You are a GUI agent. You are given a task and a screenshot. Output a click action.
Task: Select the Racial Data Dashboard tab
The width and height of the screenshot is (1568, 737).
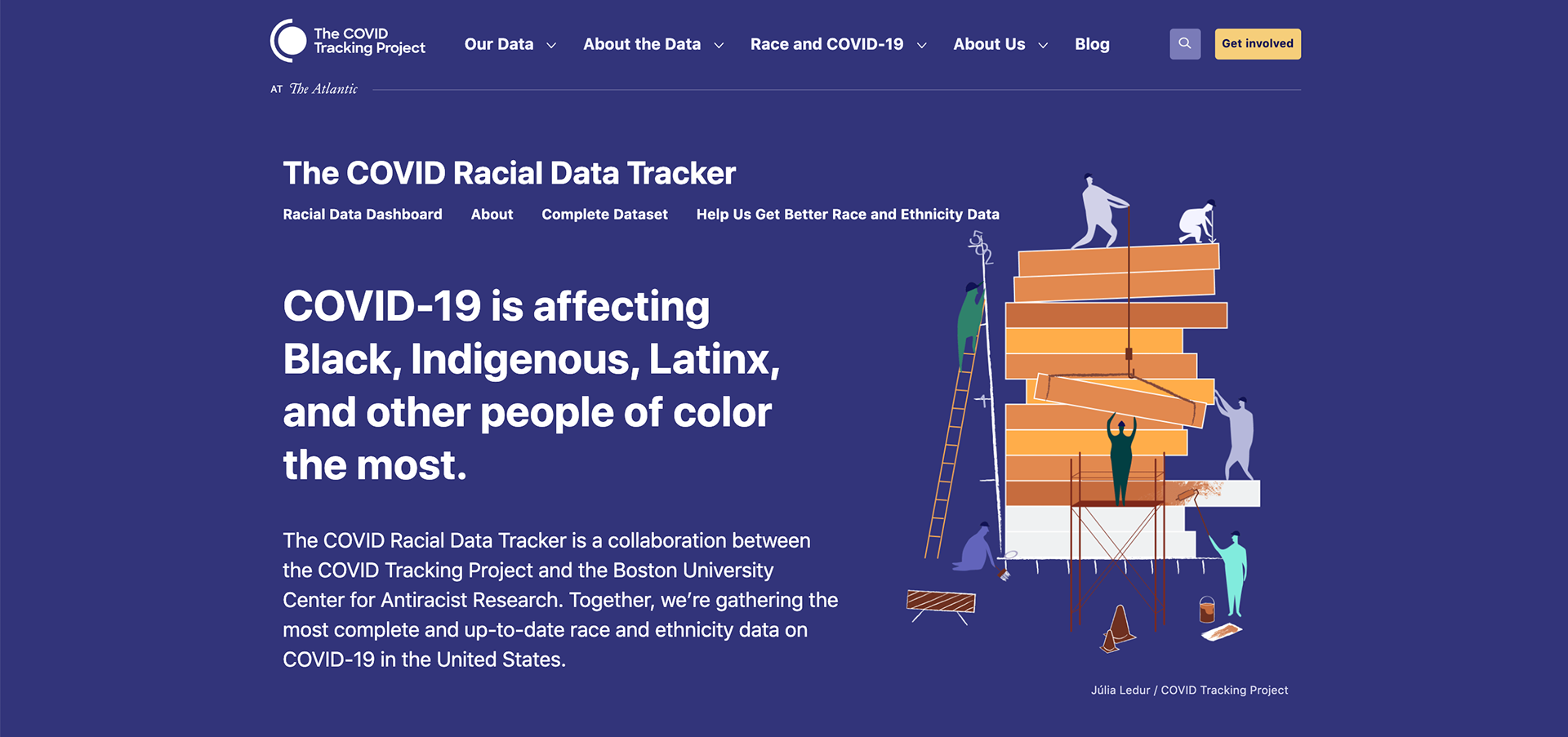point(363,215)
